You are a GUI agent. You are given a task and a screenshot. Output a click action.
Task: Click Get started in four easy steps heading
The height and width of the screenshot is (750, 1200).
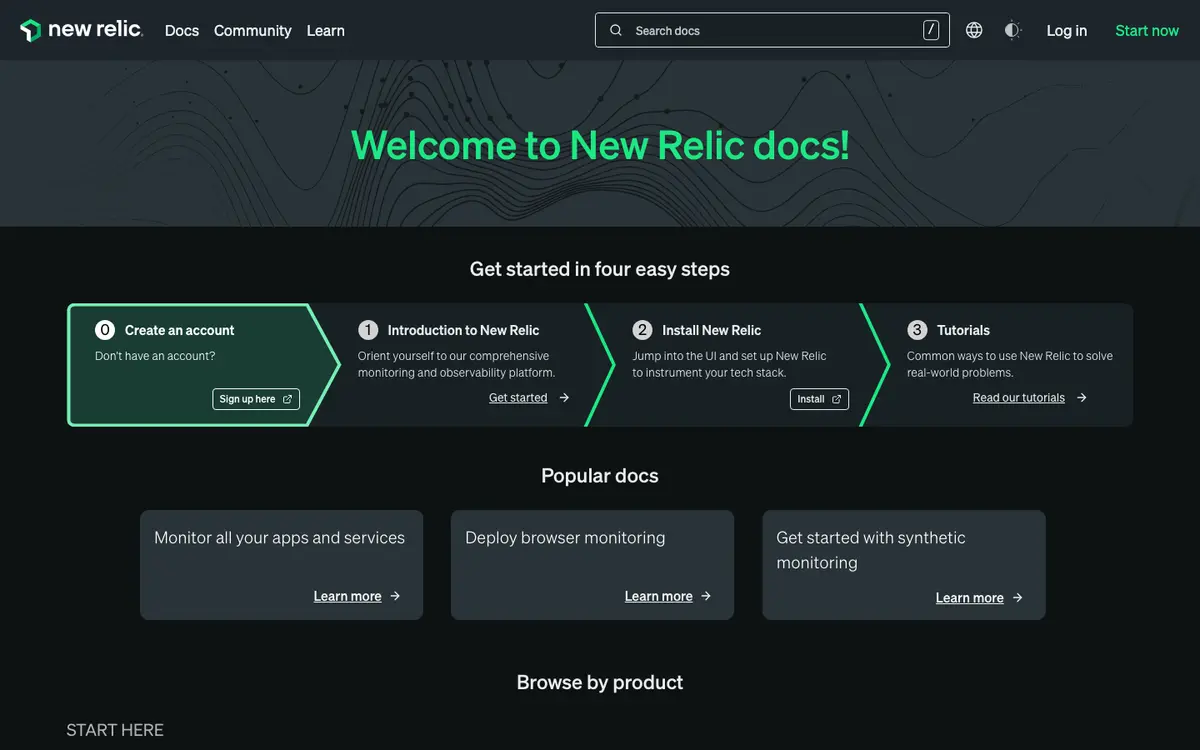click(600, 269)
